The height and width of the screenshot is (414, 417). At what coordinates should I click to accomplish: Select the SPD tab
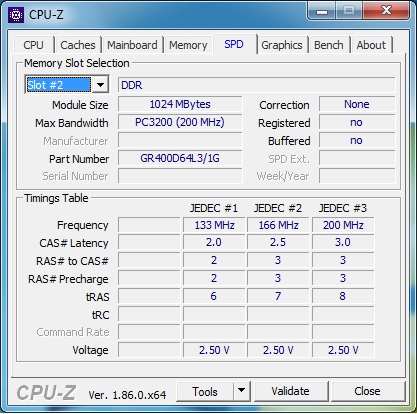coord(234,44)
